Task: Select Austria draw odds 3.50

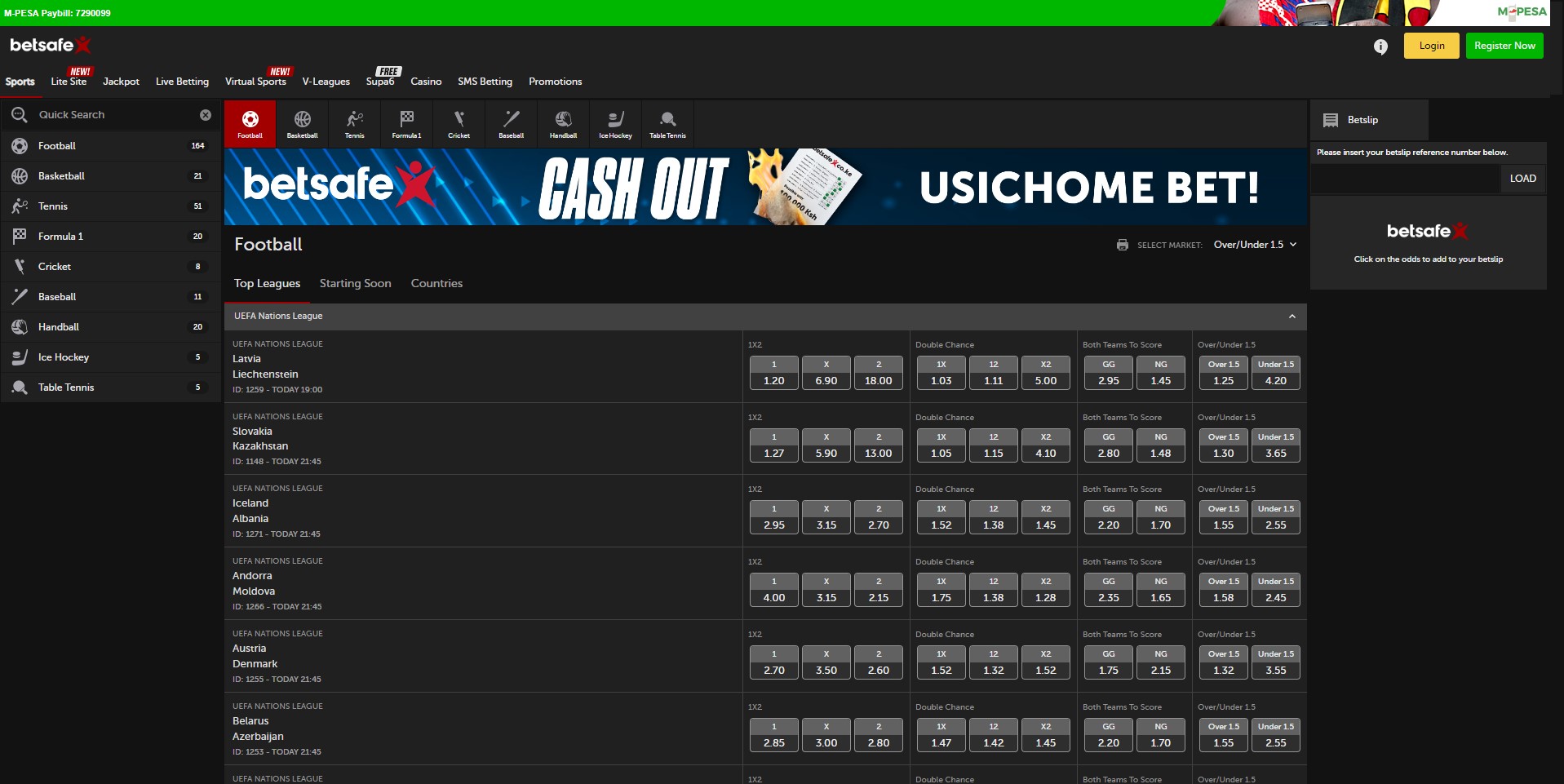Action: pos(826,662)
